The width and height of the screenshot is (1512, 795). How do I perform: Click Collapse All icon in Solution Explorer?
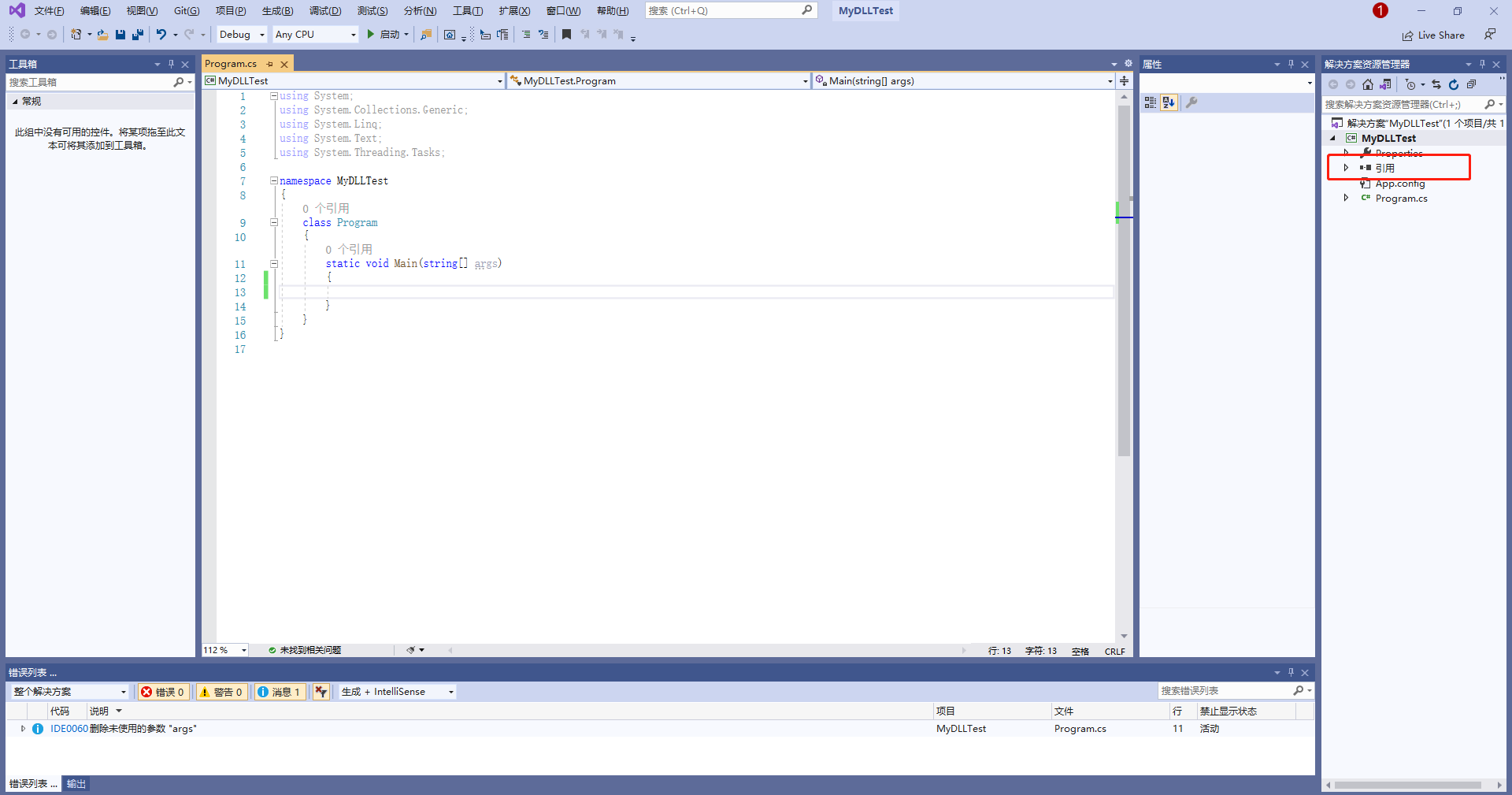1471,84
